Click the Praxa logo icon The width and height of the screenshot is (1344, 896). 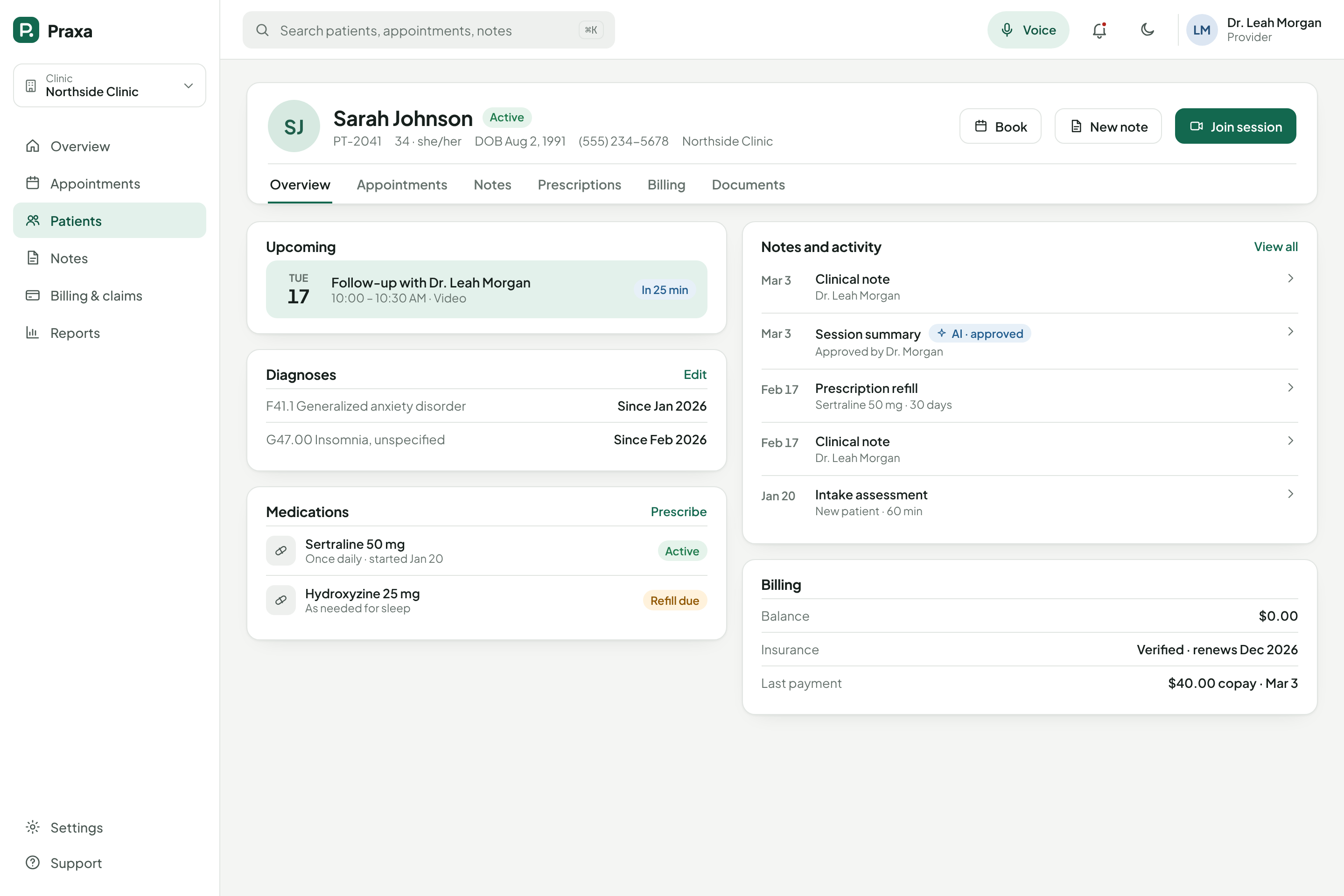coord(26,30)
